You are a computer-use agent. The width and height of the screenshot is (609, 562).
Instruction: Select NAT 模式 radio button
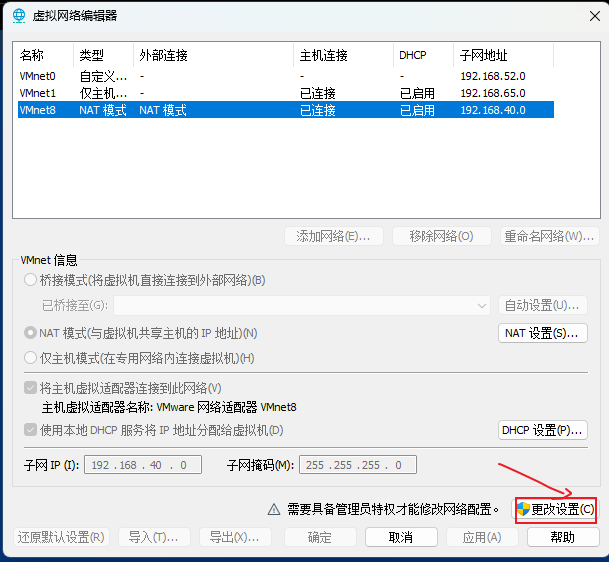pos(30,333)
